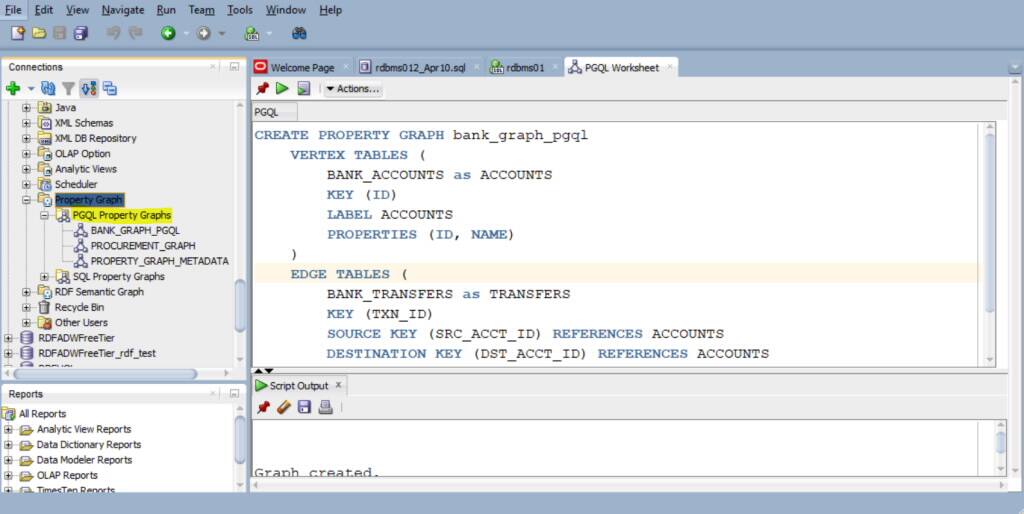Expand the Analytic View Reports folder
Image resolution: width=1024 pixels, height=514 pixels.
coord(8,429)
